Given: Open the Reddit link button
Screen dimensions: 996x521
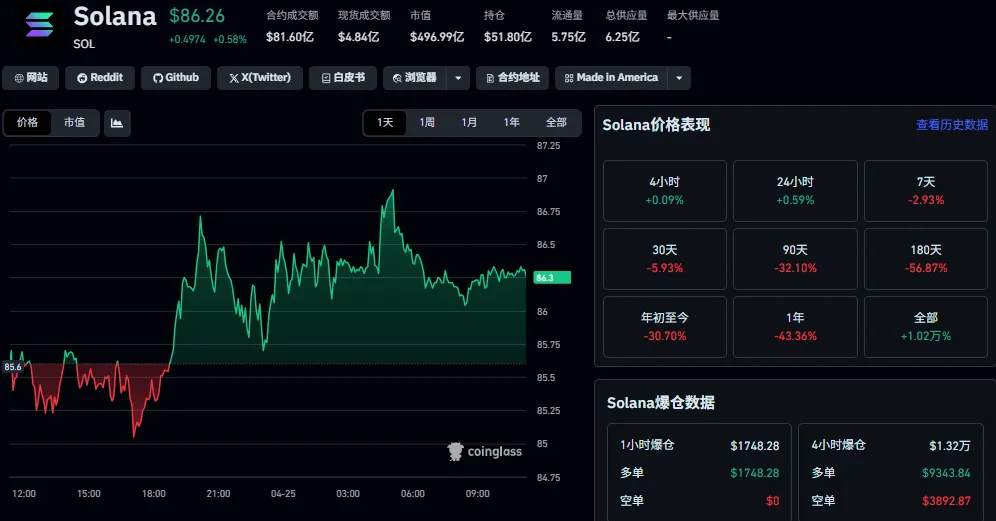Looking at the screenshot, I should point(100,78).
